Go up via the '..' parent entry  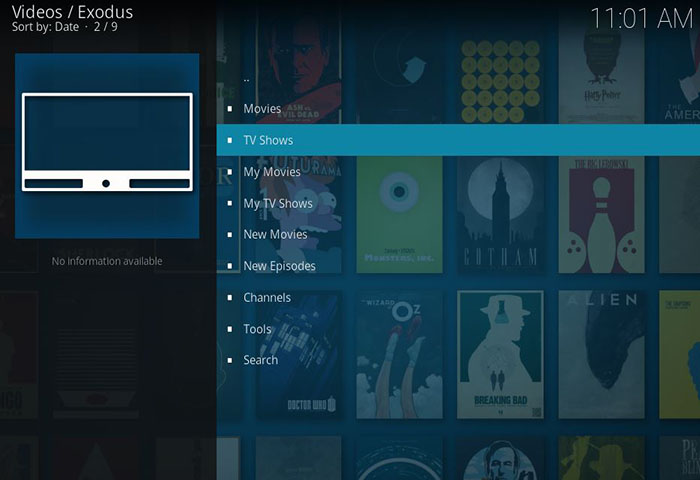[458, 78]
